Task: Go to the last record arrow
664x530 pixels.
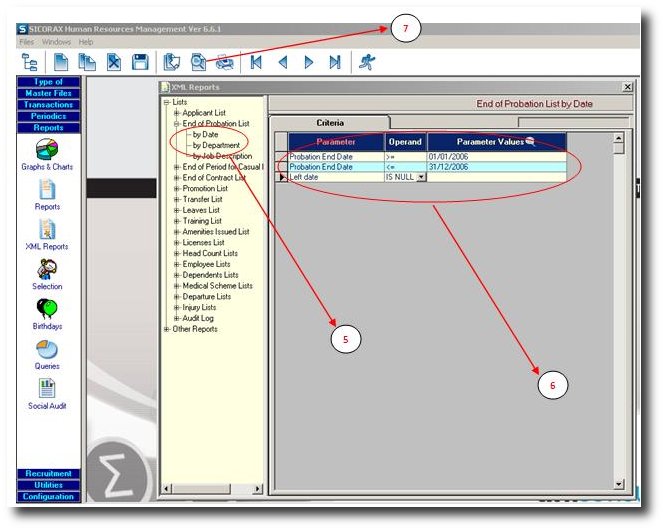Action: click(x=335, y=62)
